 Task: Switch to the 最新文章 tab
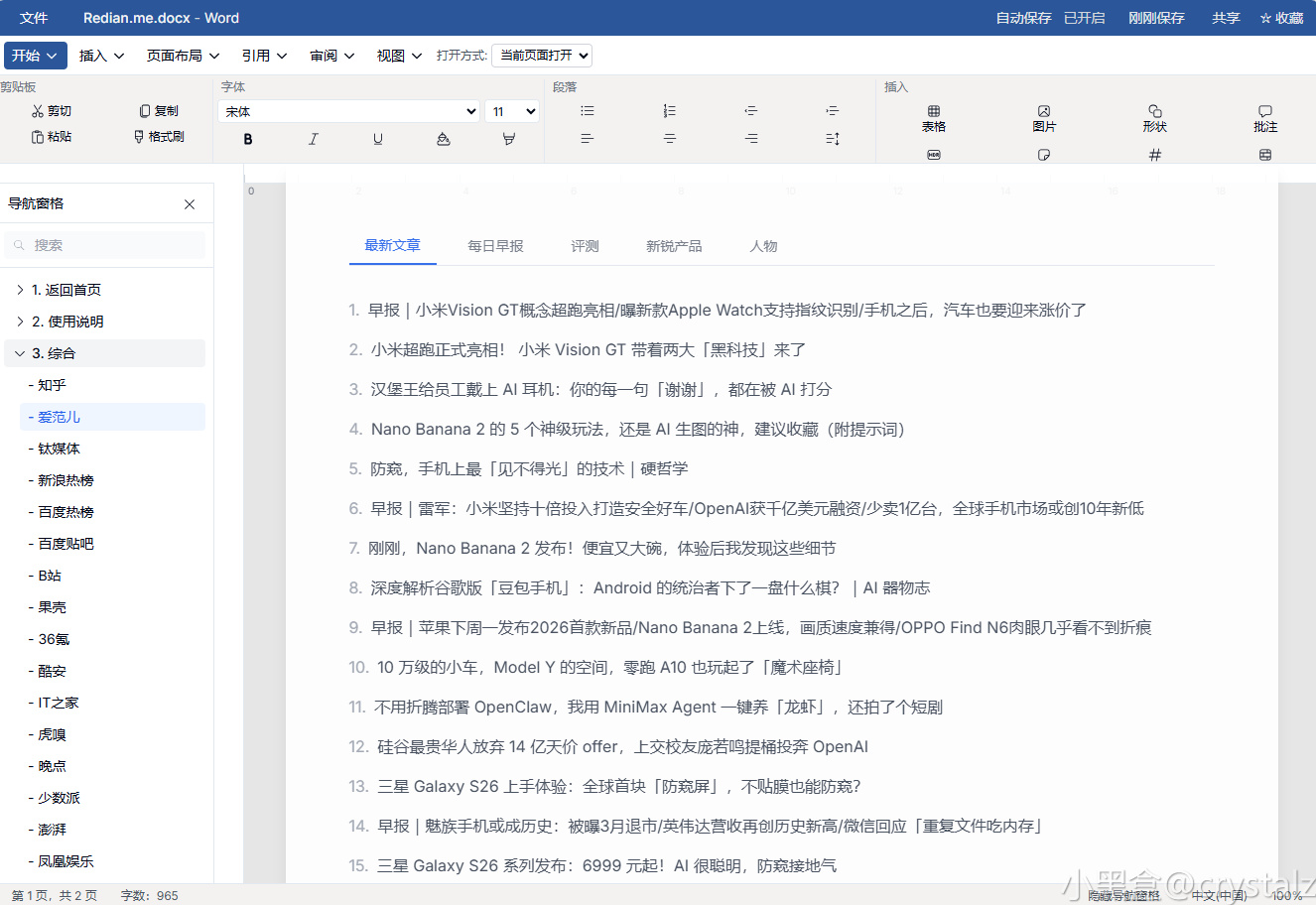pyautogui.click(x=392, y=245)
